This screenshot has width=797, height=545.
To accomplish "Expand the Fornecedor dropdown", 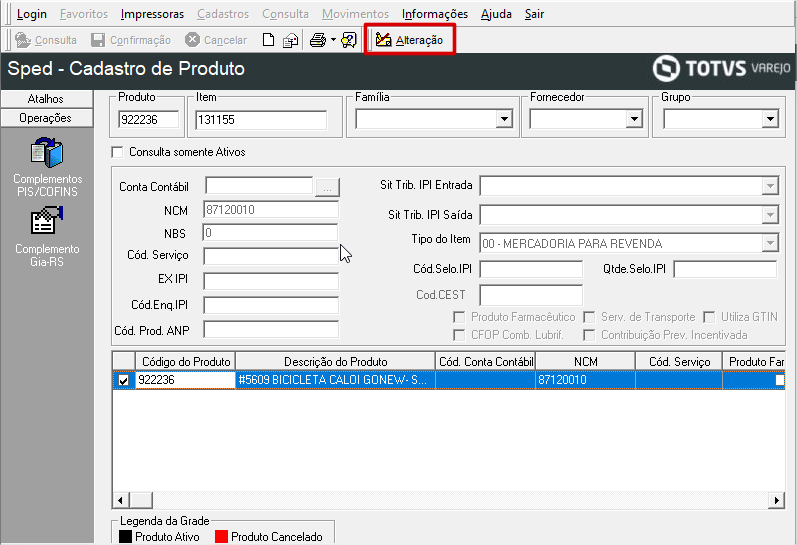I will (x=634, y=119).
